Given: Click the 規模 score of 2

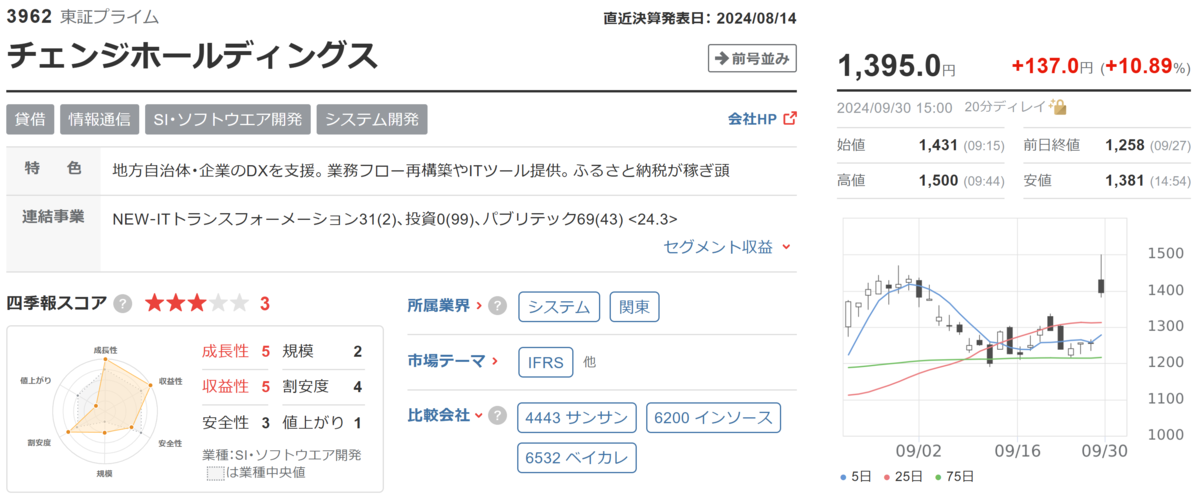Looking at the screenshot, I should pos(357,351).
